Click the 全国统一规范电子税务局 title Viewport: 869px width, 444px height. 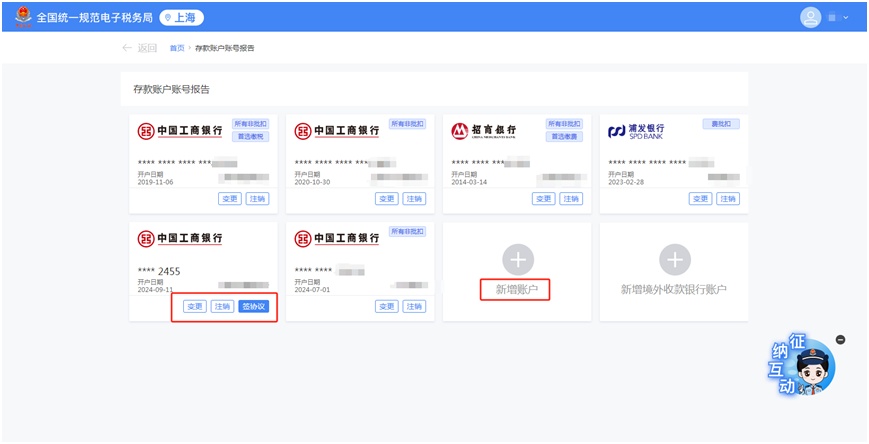click(x=94, y=18)
